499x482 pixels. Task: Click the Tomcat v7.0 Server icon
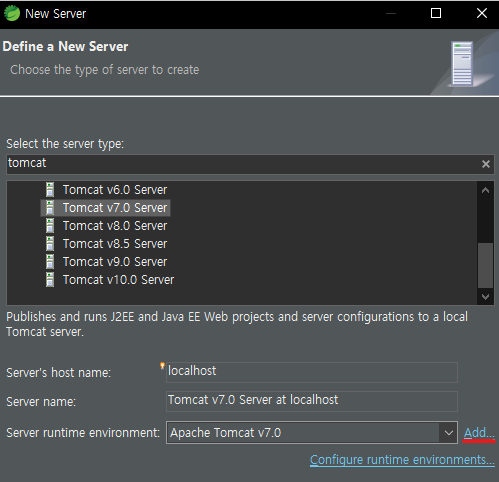coord(50,208)
